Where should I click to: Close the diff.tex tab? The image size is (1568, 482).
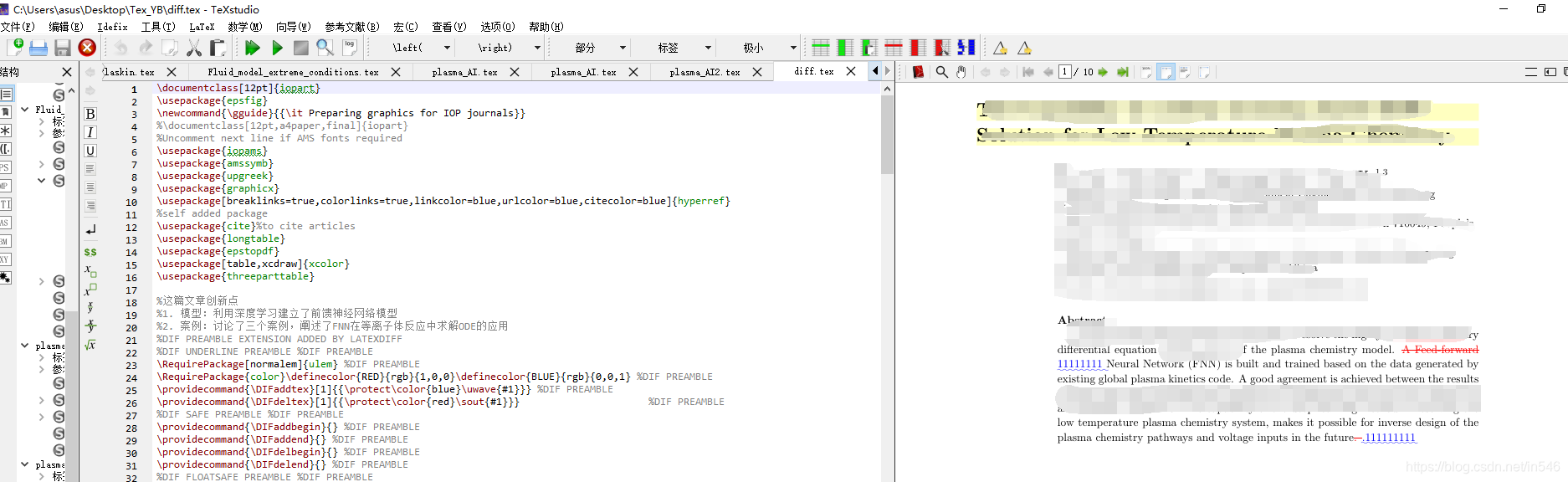pos(851,72)
